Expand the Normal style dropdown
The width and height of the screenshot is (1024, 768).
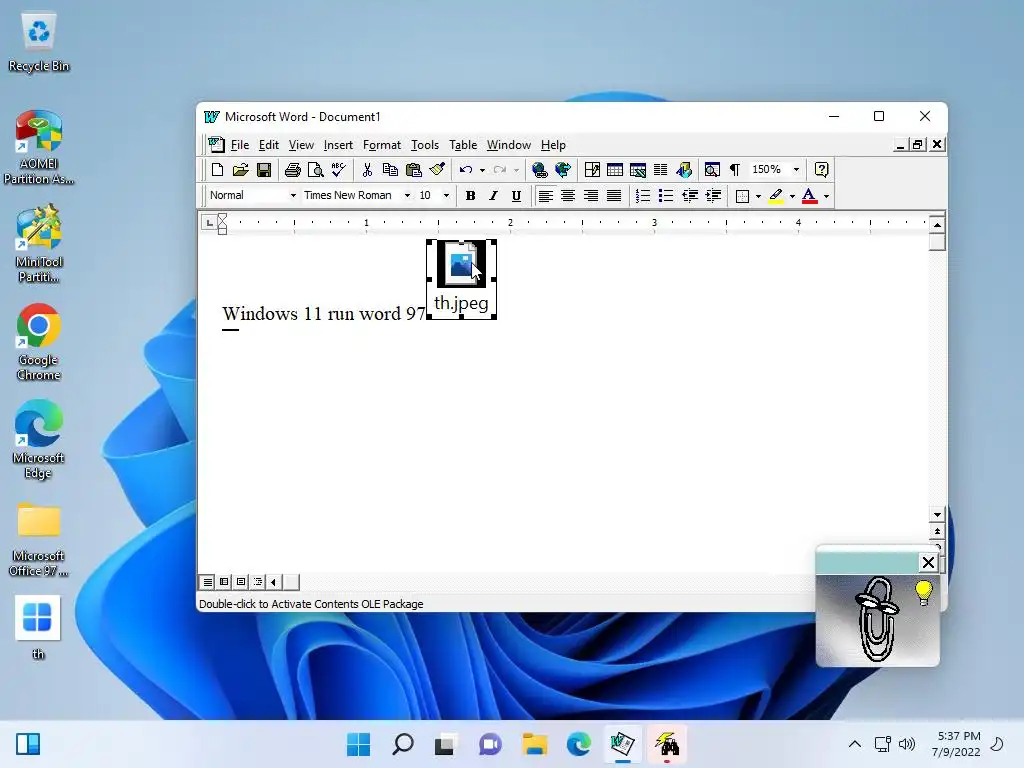293,195
